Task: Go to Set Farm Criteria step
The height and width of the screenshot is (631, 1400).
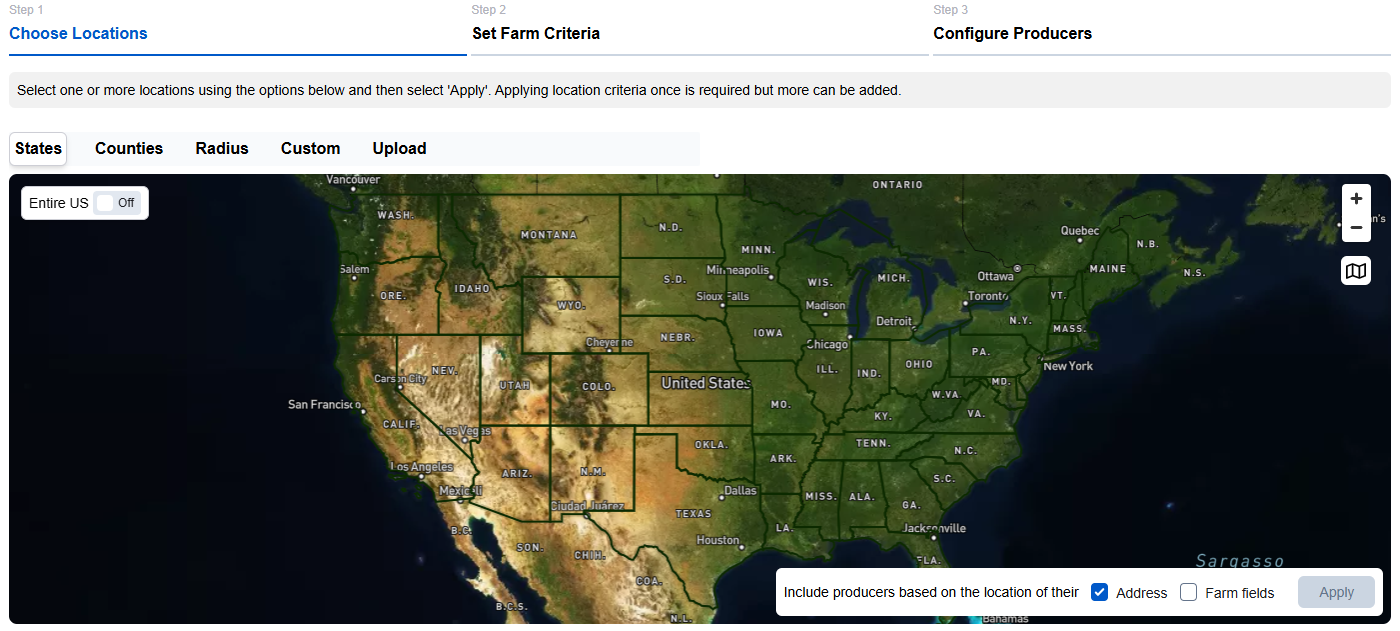Action: [x=536, y=33]
